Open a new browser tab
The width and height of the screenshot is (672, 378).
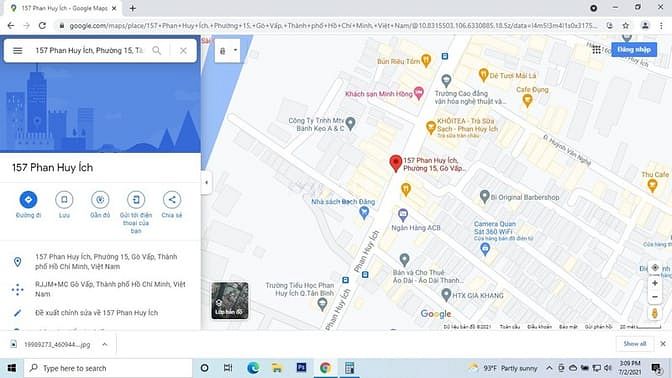133,8
